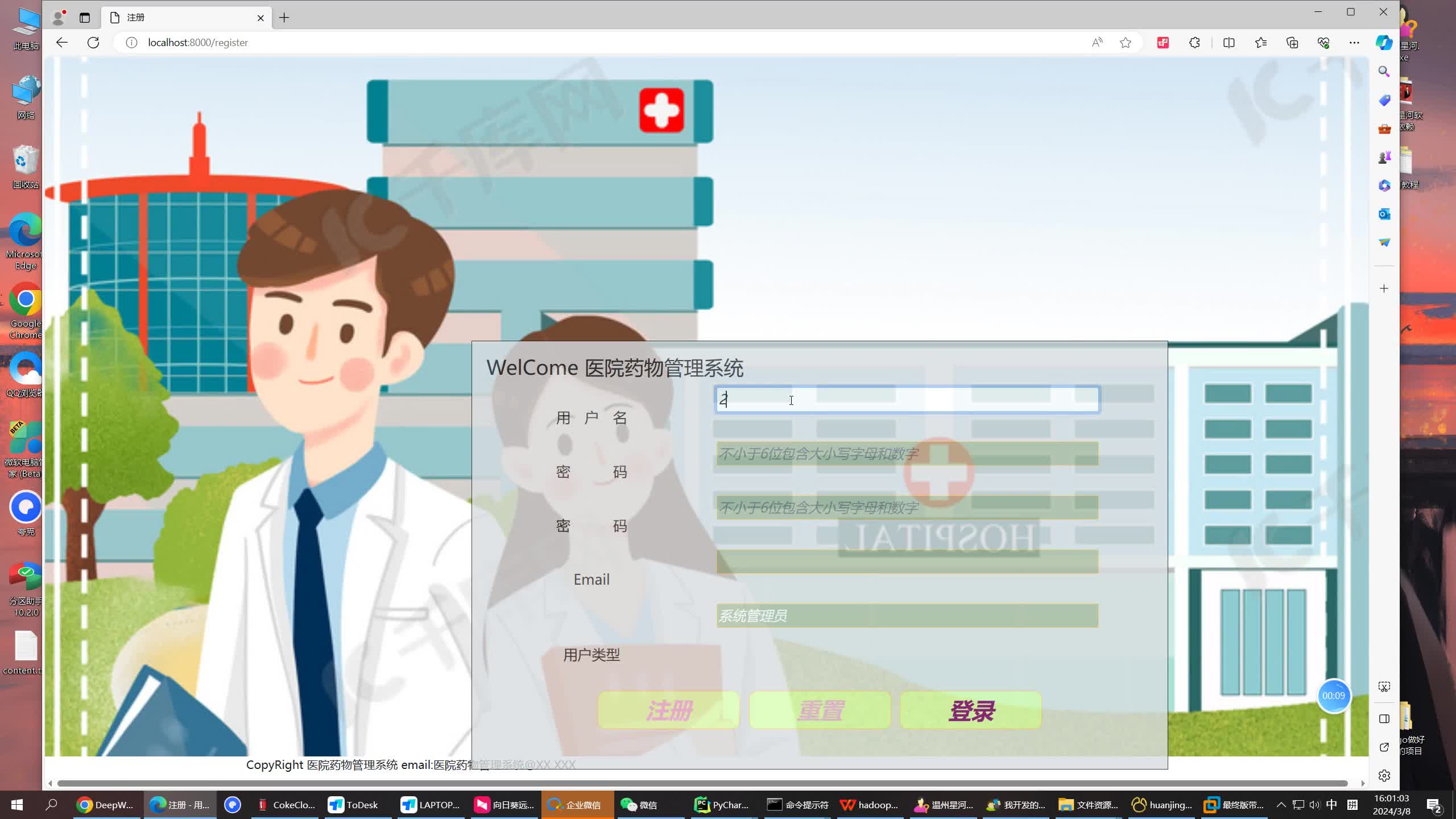The width and height of the screenshot is (1456, 819).
Task: Click Read aloud icon in address bar
Action: coord(1097,43)
